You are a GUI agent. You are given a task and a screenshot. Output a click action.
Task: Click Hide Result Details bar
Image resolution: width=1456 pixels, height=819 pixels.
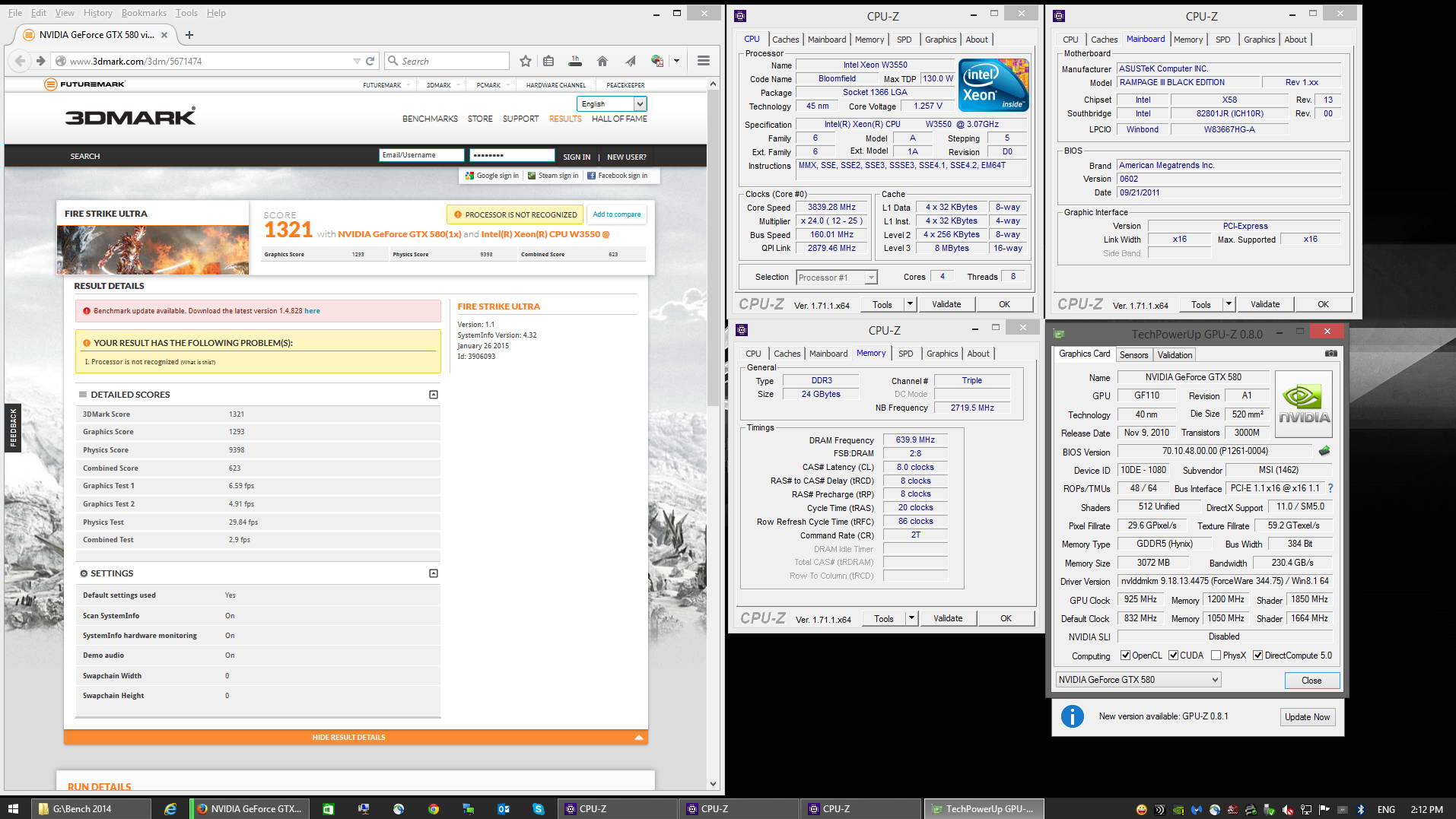pyautogui.click(x=356, y=737)
